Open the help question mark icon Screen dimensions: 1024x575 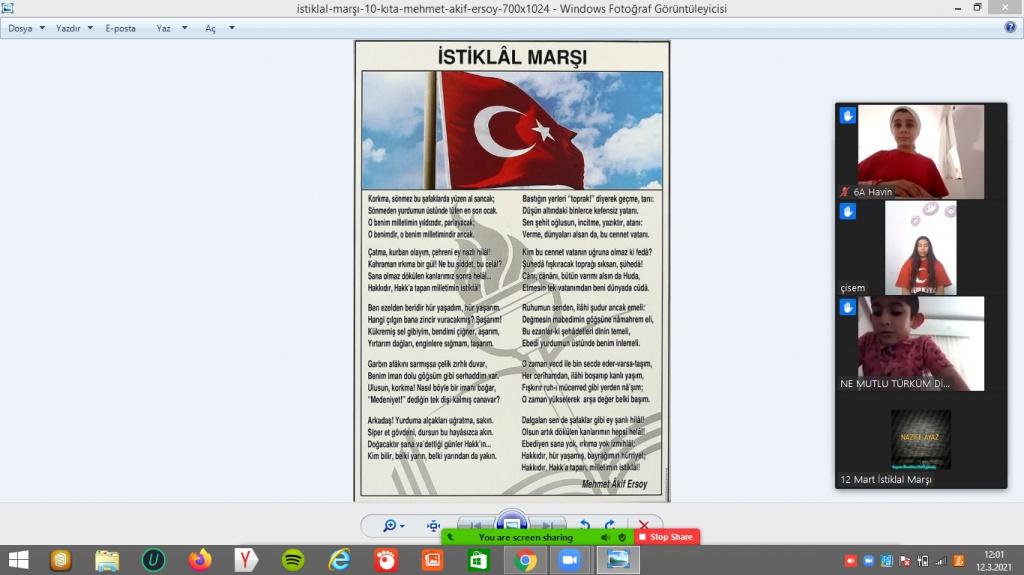point(1010,28)
